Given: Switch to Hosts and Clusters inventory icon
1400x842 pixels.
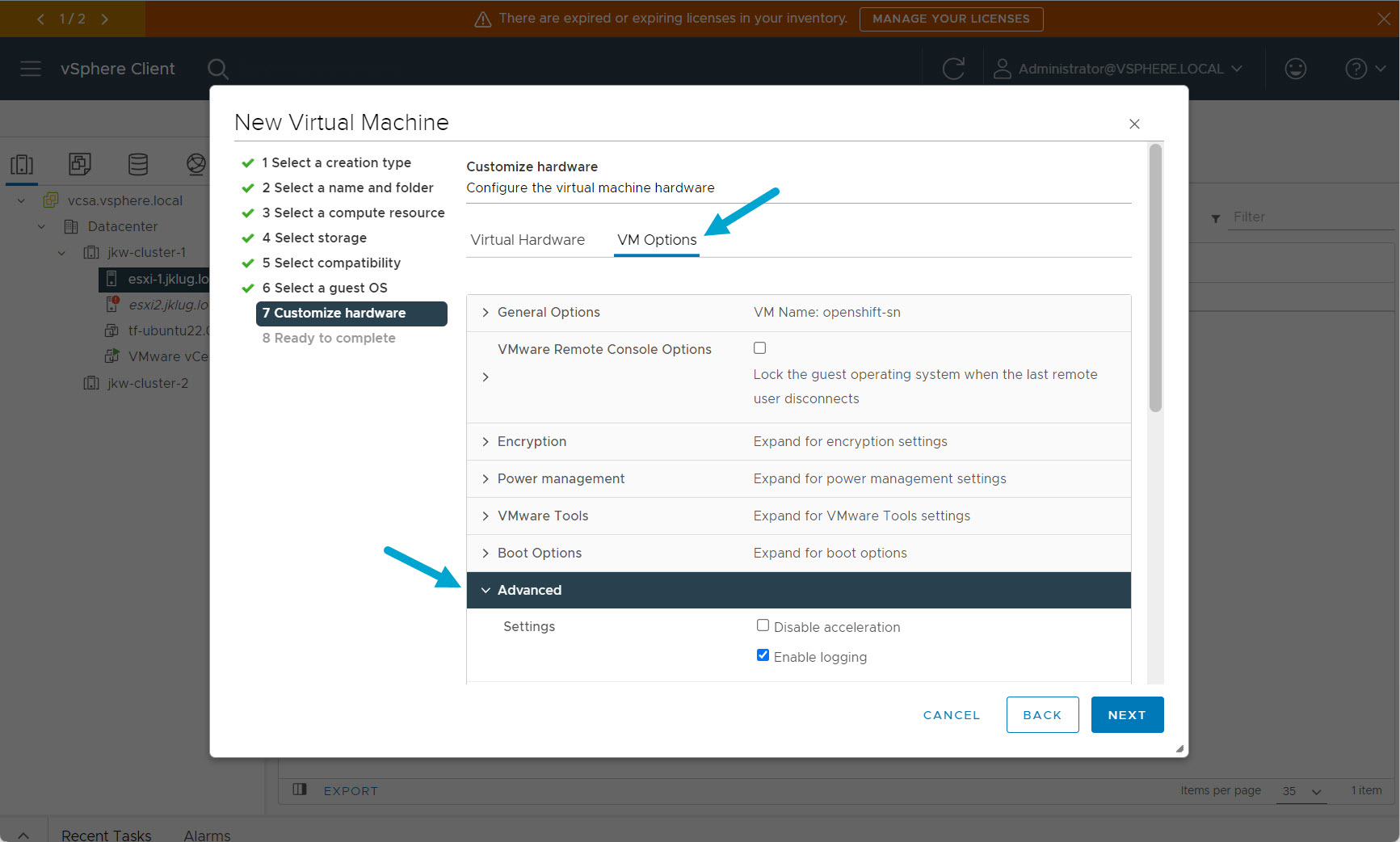Looking at the screenshot, I should click(x=22, y=164).
